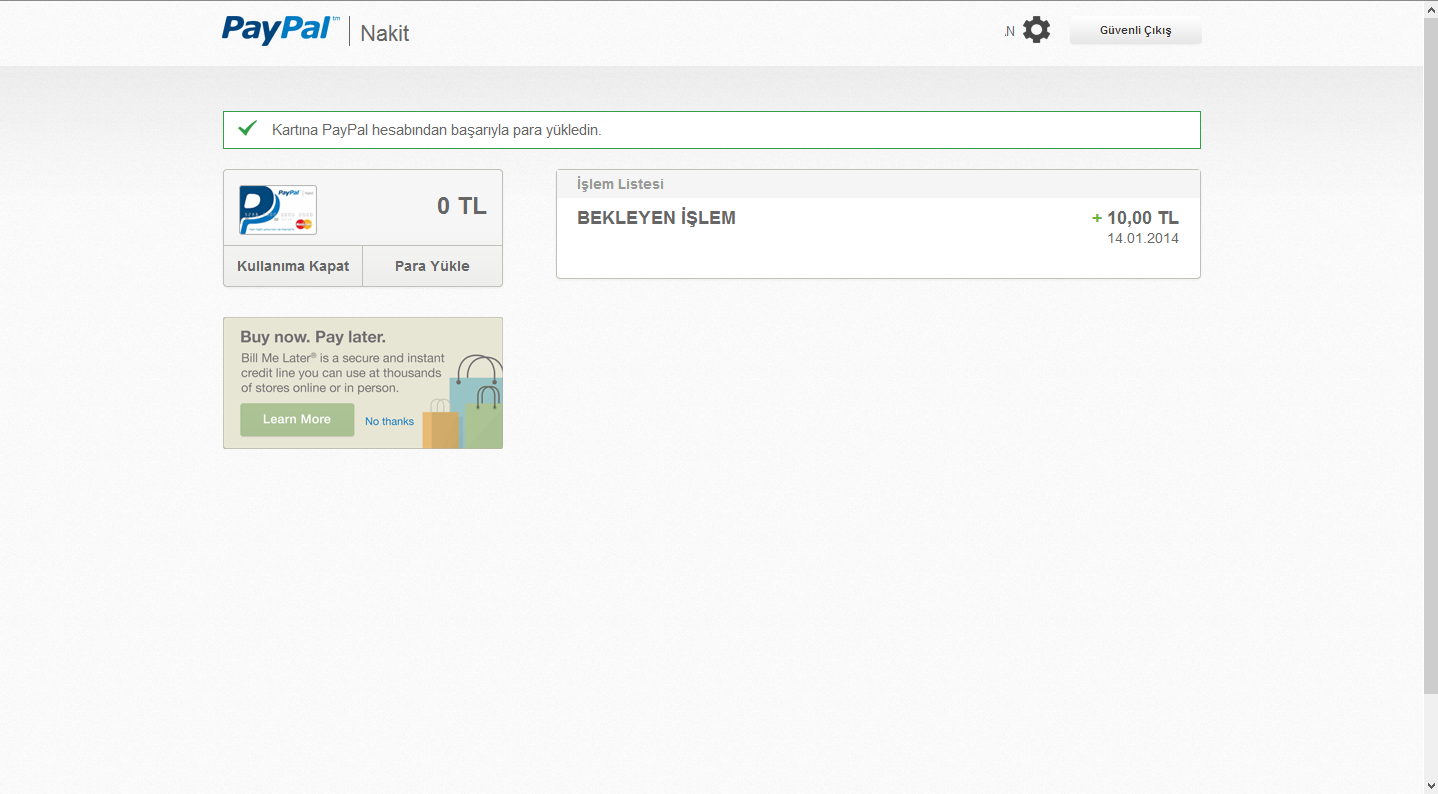Image resolution: width=1438 pixels, height=794 pixels.
Task: Click the Kullanıma Kapat button
Action: [293, 266]
